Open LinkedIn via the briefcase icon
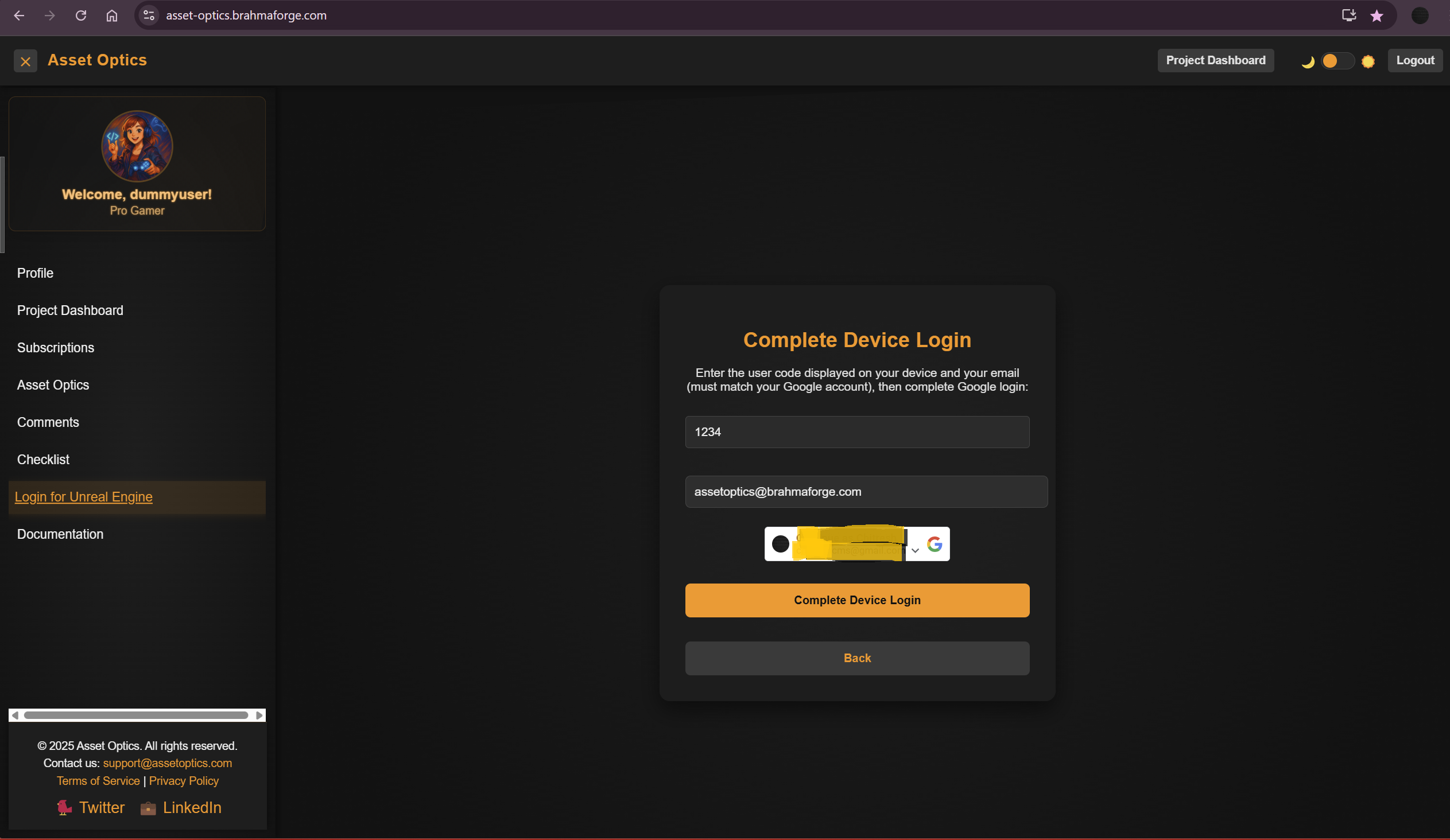Image resolution: width=1450 pixels, height=840 pixels. pos(148,808)
